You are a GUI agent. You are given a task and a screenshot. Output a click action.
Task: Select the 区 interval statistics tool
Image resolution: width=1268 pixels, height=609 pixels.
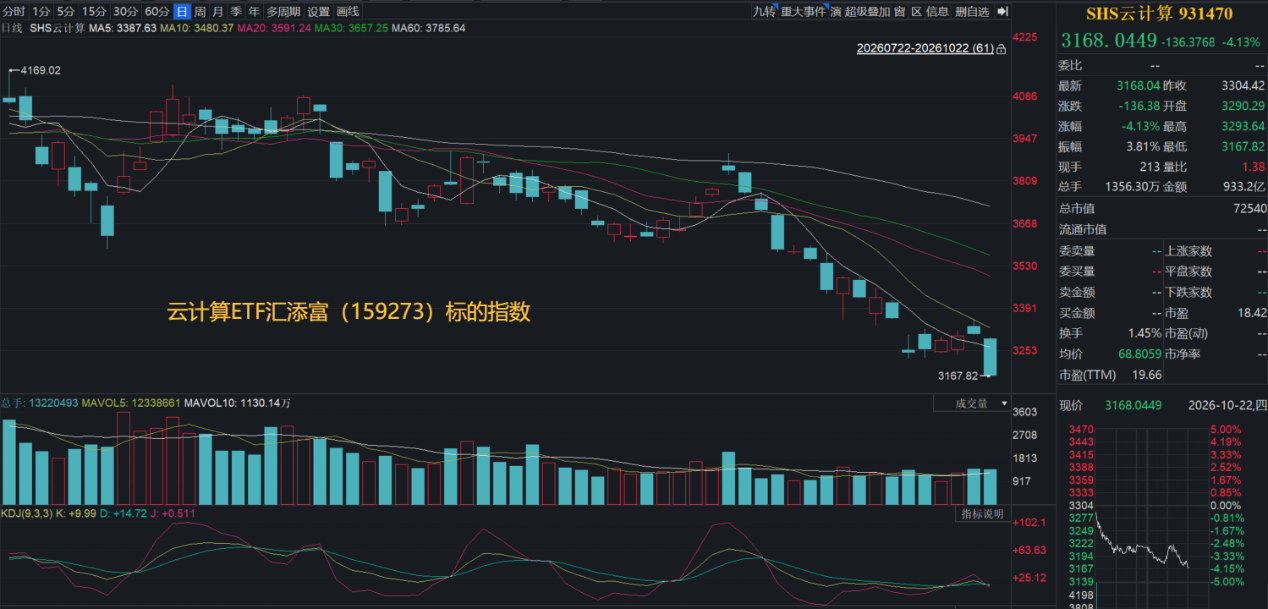point(916,12)
